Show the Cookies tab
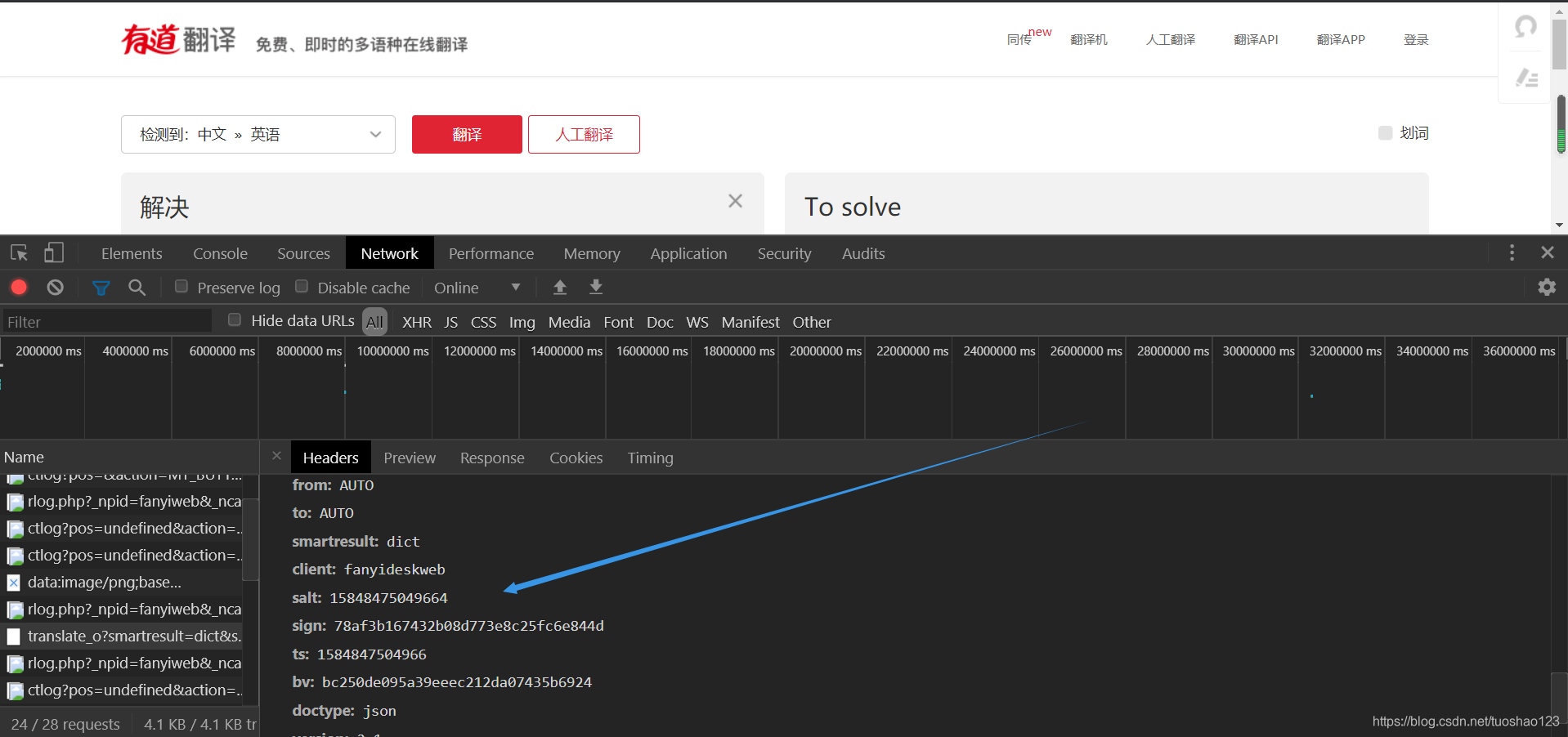The height and width of the screenshot is (737, 1568). pos(576,458)
